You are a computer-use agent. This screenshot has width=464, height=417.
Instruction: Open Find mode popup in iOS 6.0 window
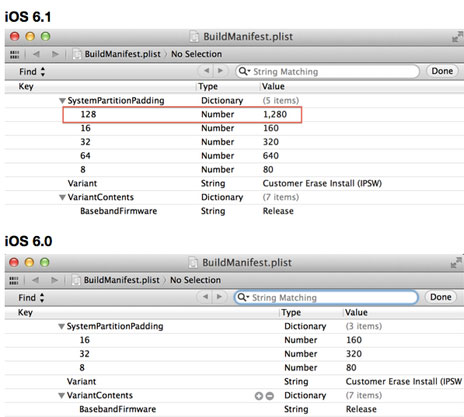pos(31,297)
